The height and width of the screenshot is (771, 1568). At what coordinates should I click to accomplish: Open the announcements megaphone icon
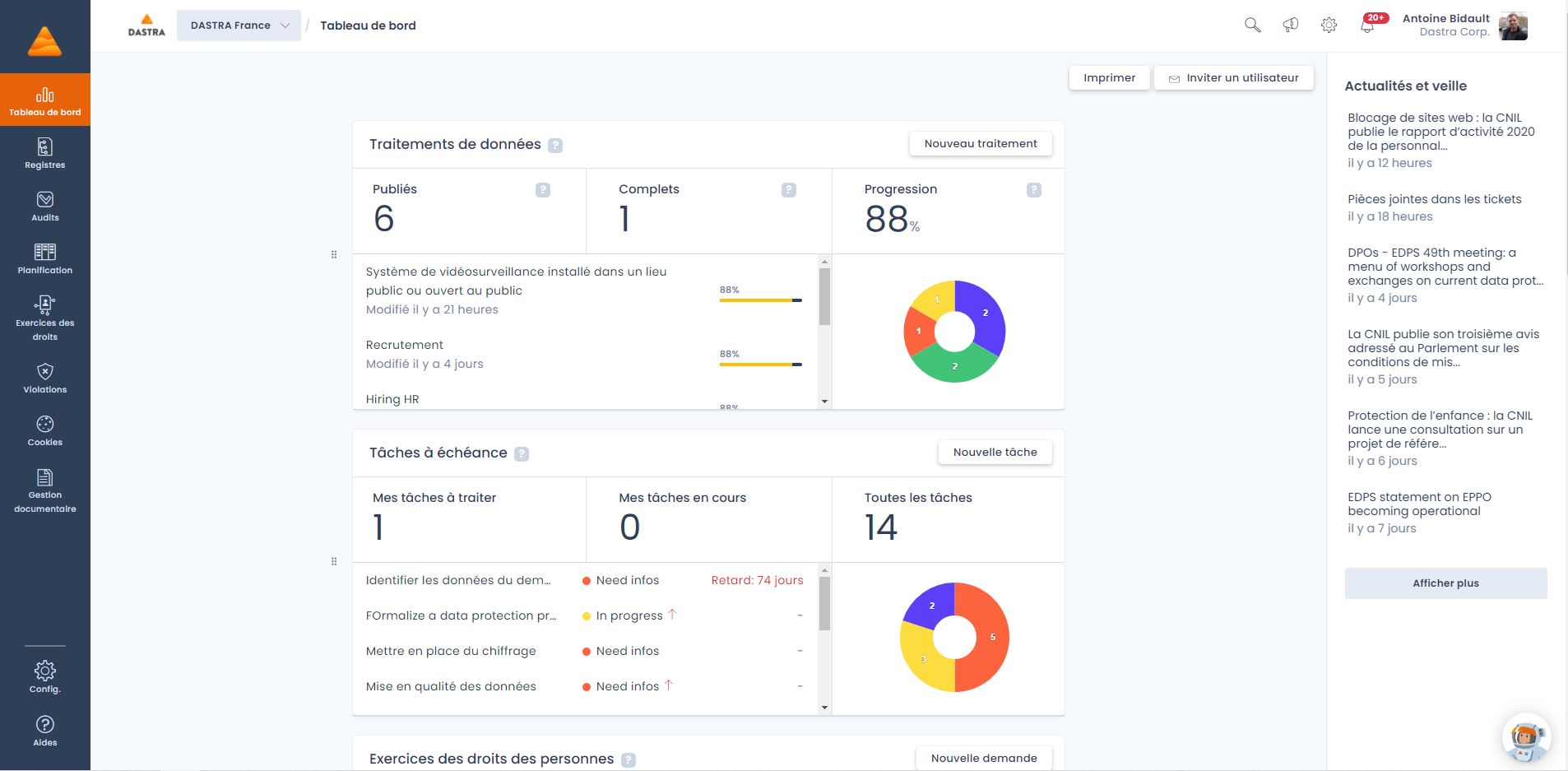(1291, 26)
